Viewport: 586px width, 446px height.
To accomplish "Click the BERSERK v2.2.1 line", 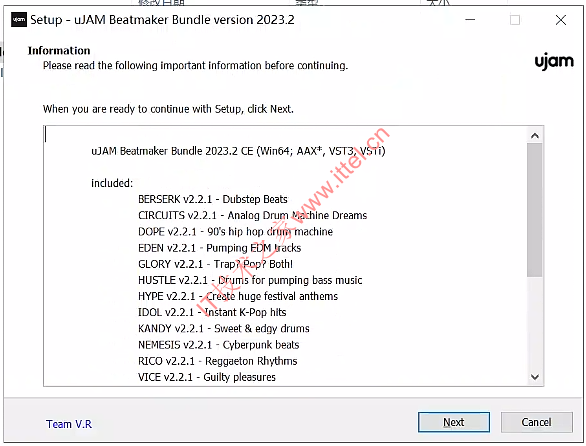I will click(x=213, y=199).
